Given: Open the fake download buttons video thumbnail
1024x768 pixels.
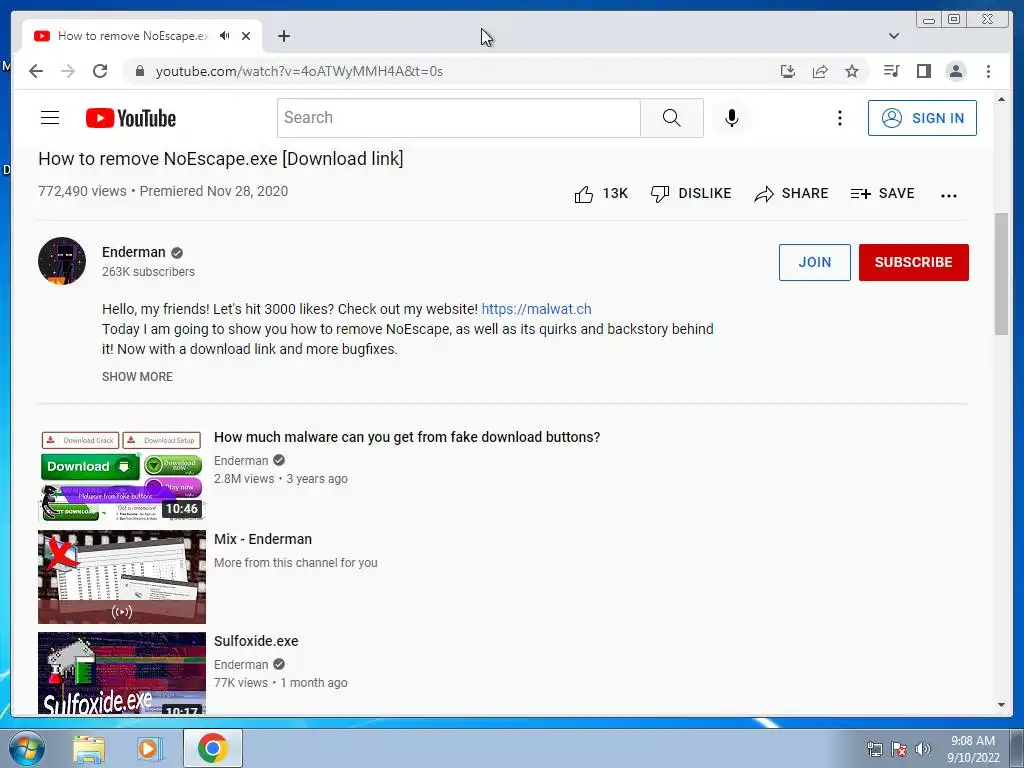Looking at the screenshot, I should pos(121,475).
